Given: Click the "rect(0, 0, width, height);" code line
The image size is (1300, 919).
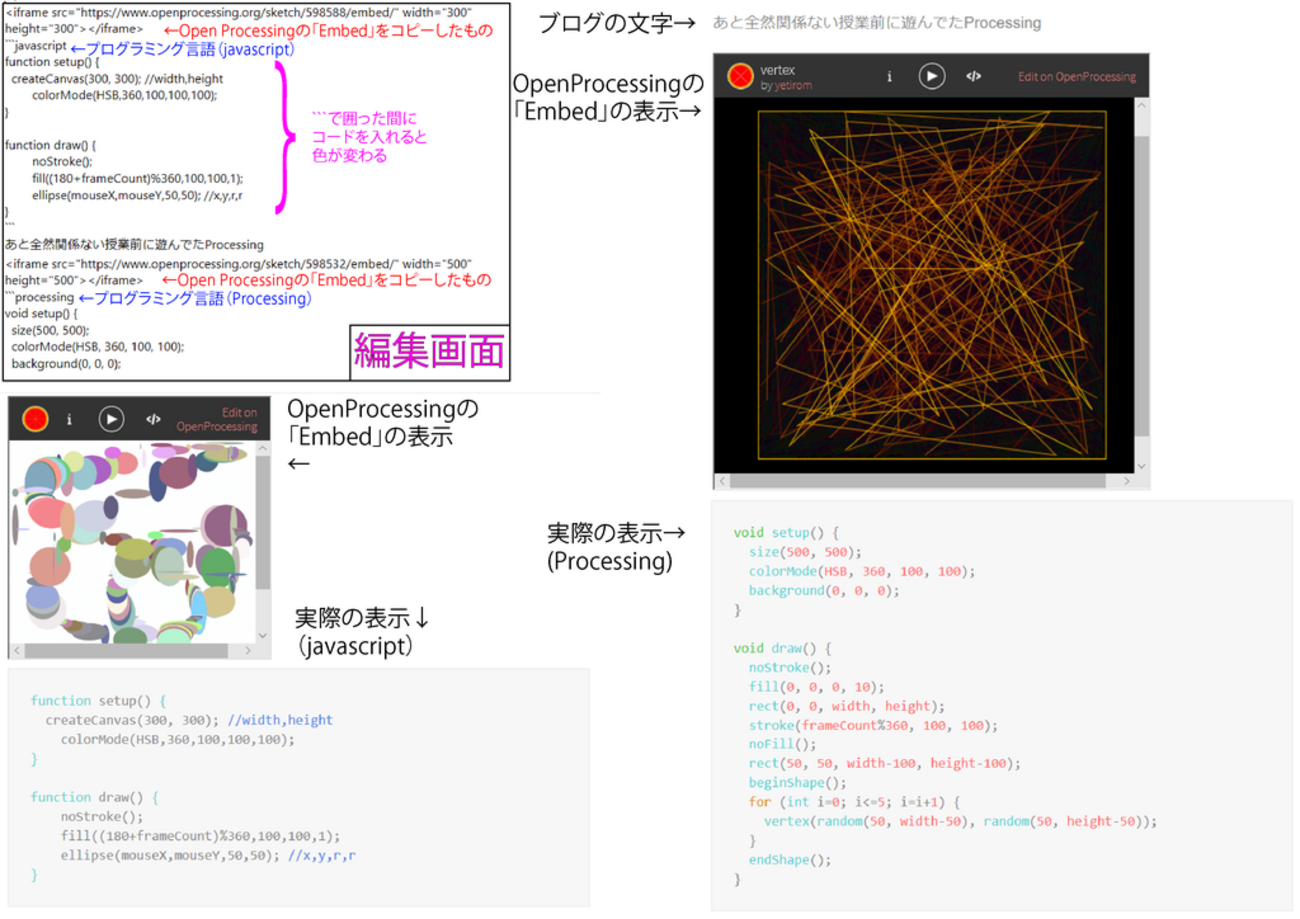Looking at the screenshot, I should (x=846, y=705).
